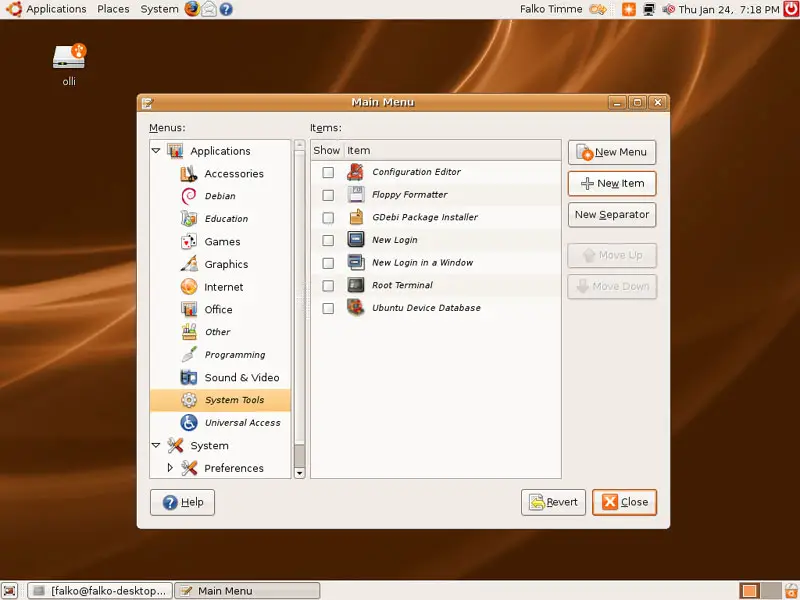Select the GDebi Package Installer icon
The height and width of the screenshot is (600, 800).
pos(355,217)
